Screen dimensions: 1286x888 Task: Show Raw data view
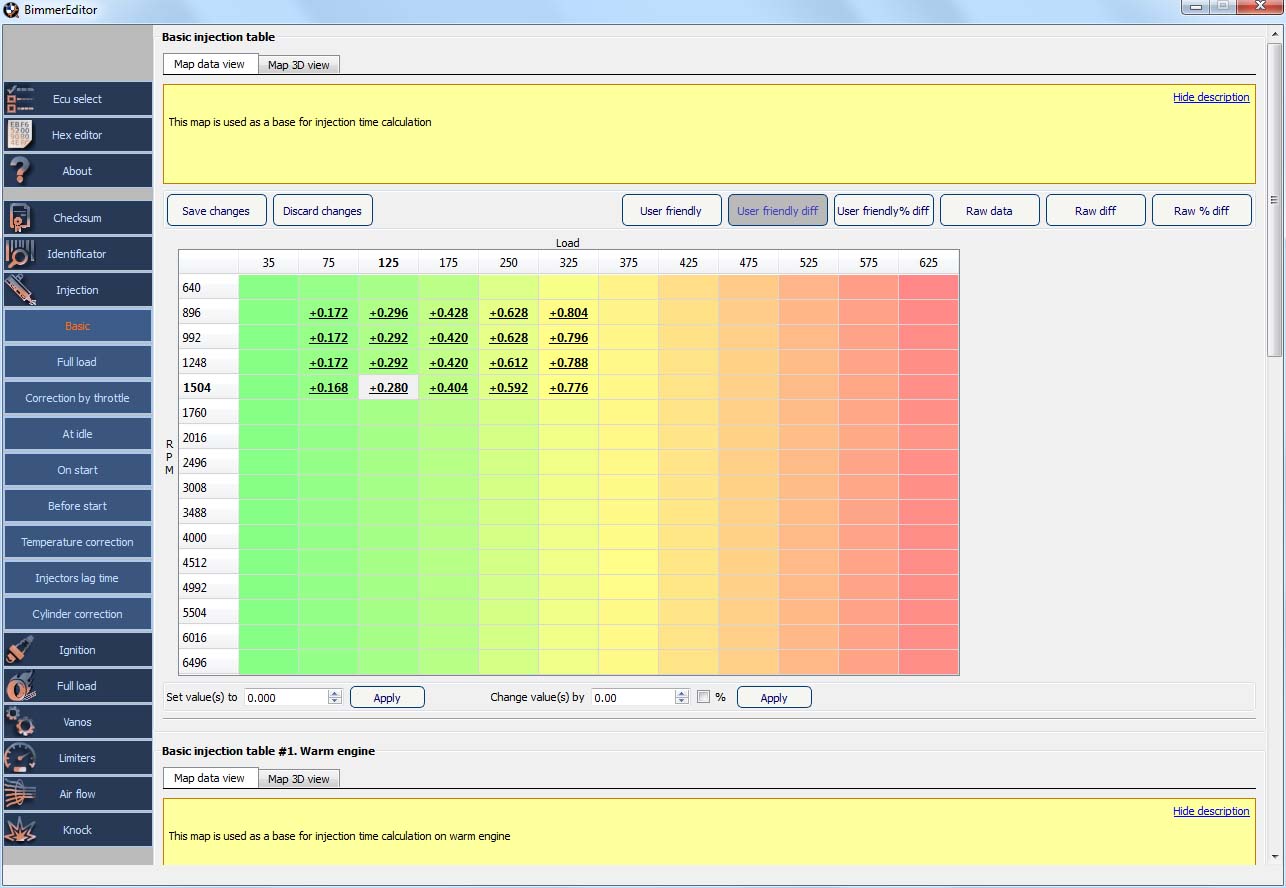(989, 211)
